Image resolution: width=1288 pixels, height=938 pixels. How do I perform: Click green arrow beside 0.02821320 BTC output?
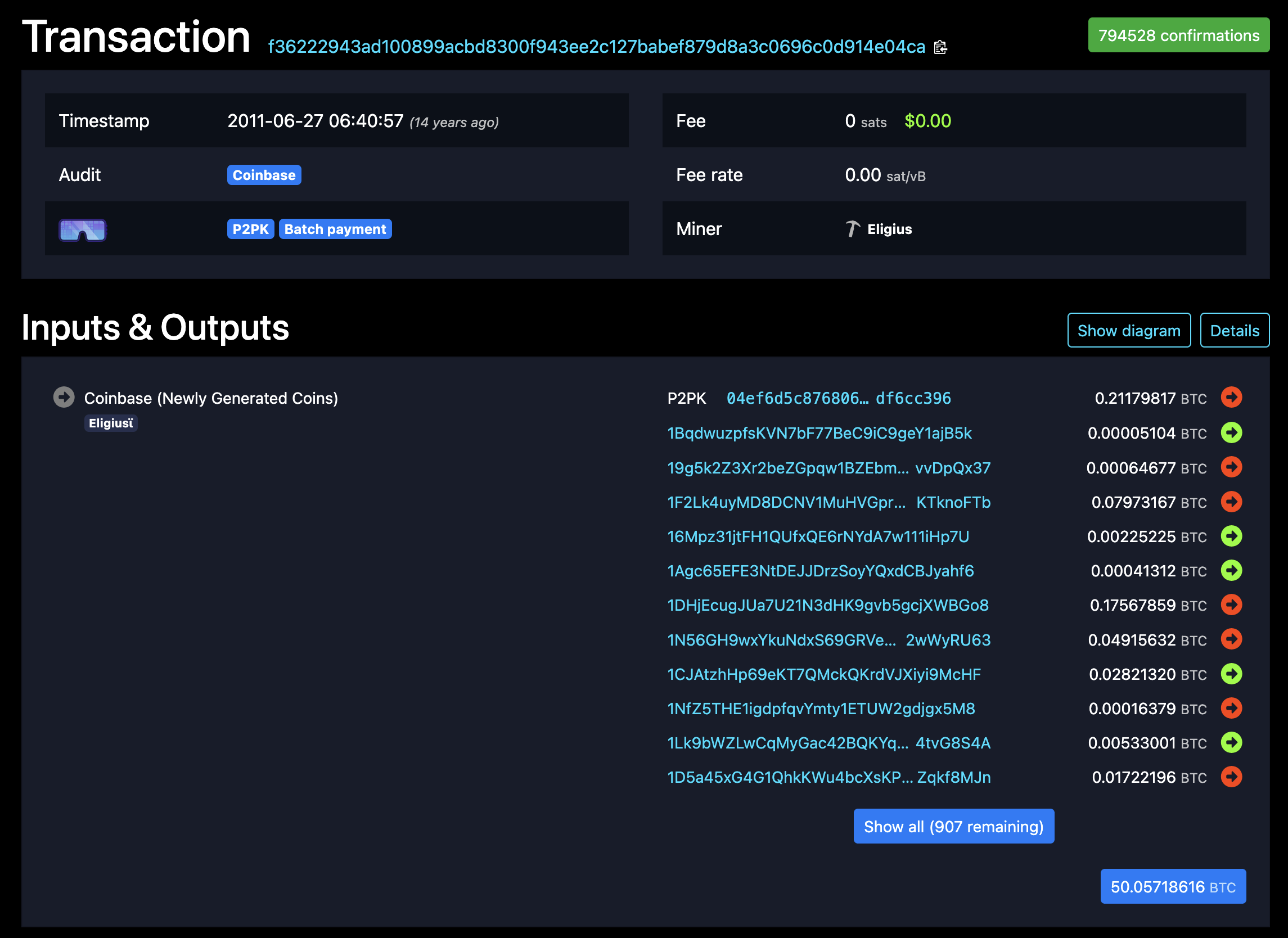1231,674
